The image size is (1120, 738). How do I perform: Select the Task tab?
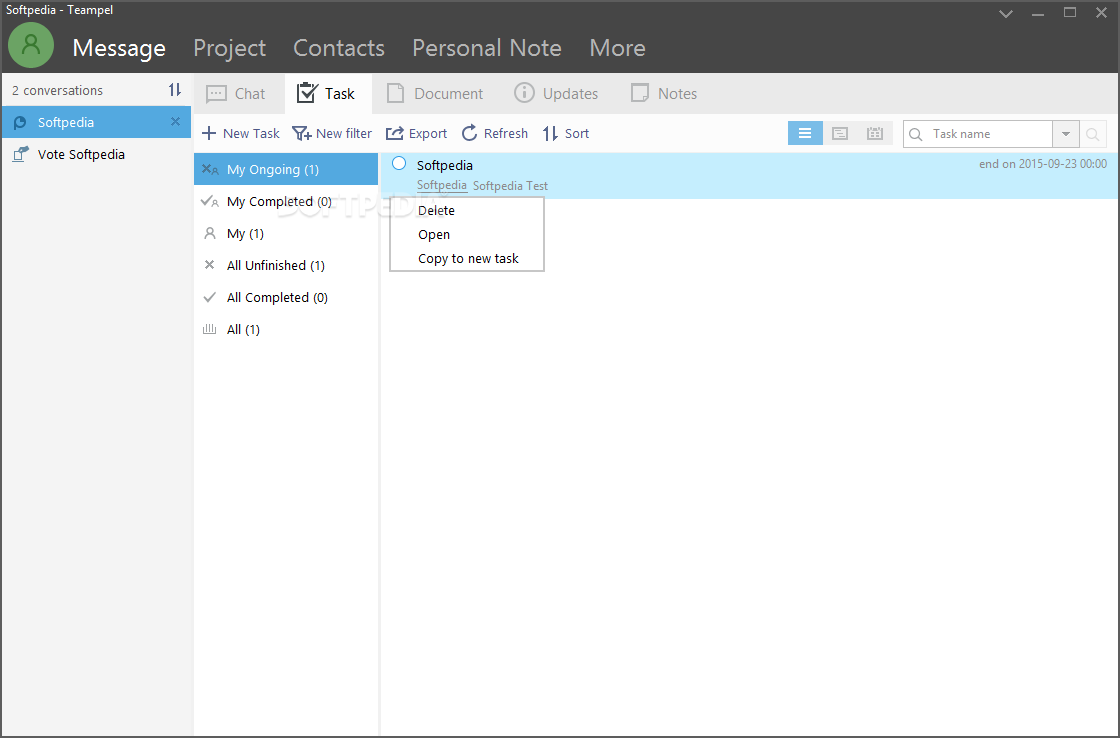click(326, 94)
